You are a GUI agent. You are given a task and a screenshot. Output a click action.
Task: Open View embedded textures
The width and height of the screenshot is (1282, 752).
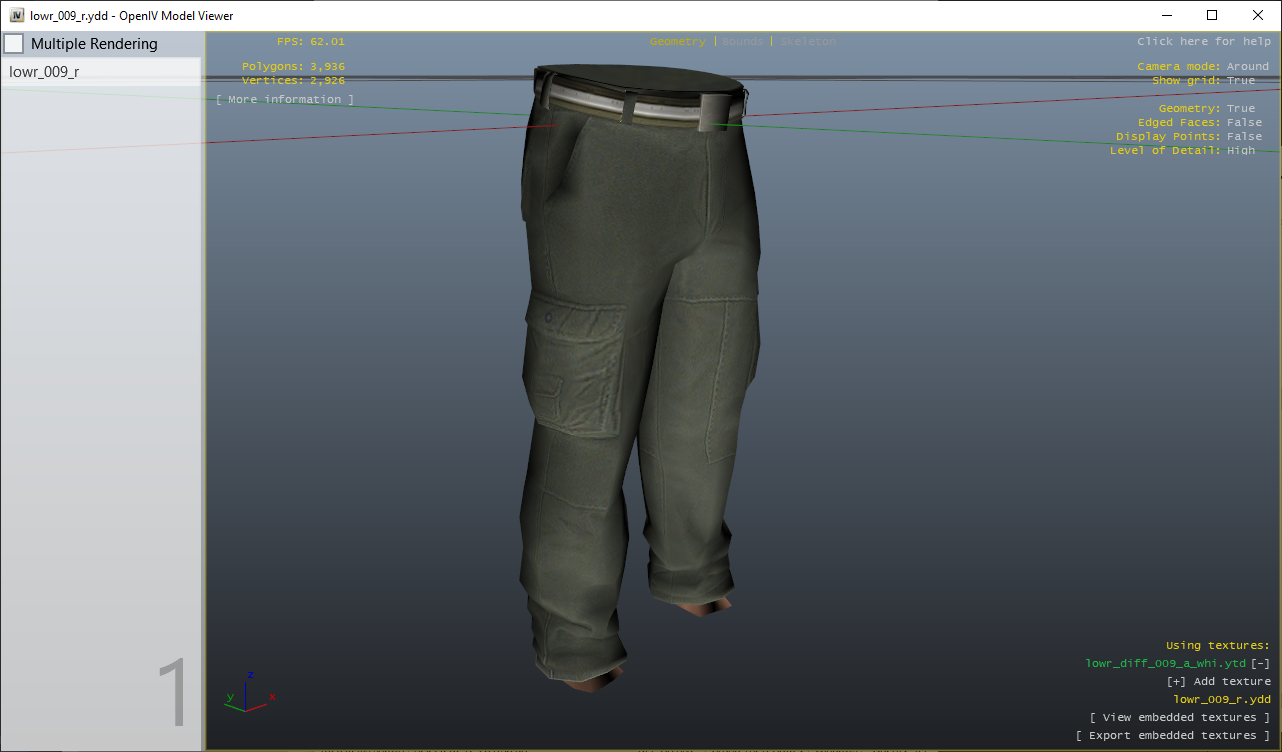click(x=1180, y=717)
